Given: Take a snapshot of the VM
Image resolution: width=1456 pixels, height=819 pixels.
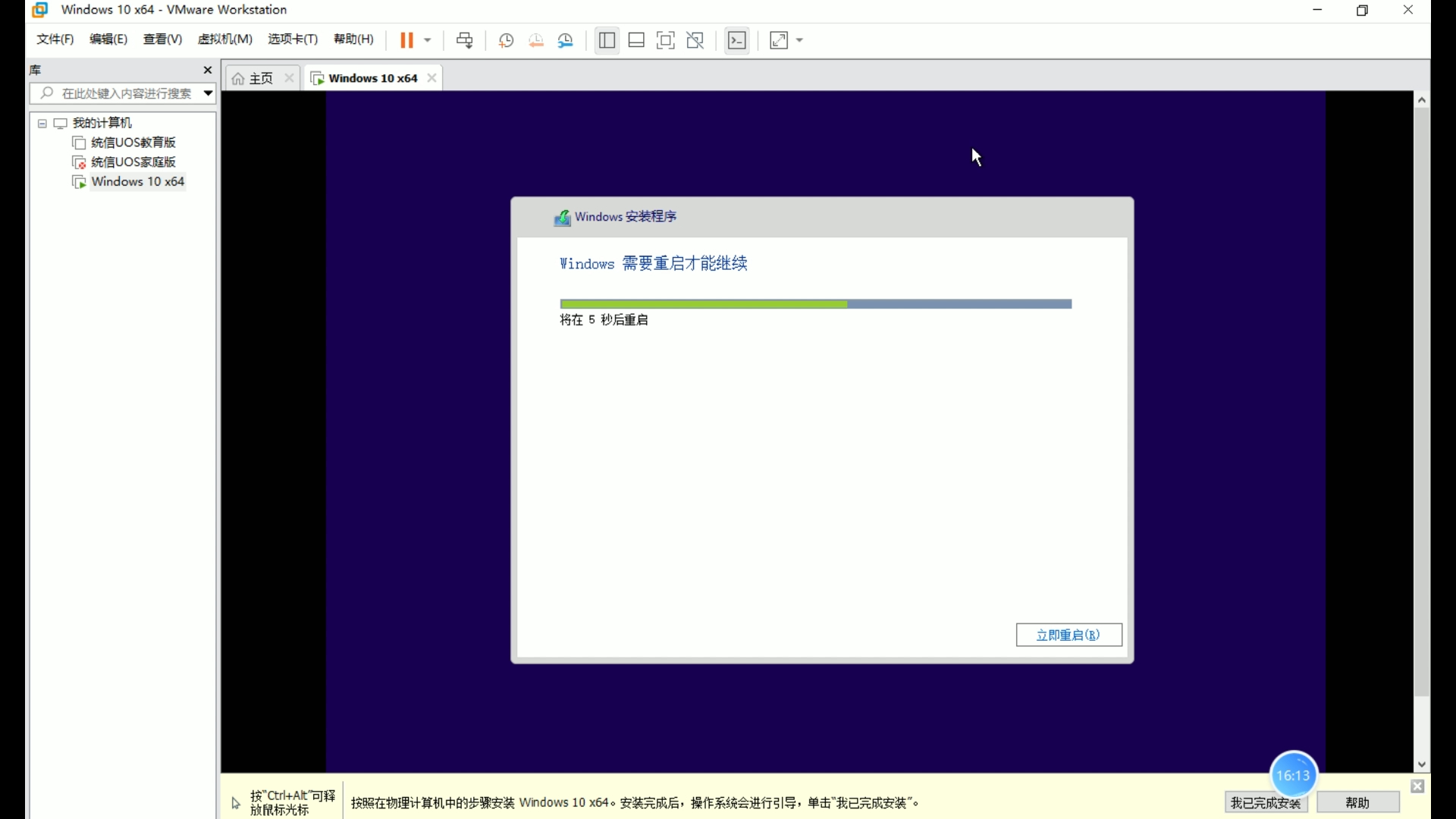Looking at the screenshot, I should point(506,40).
